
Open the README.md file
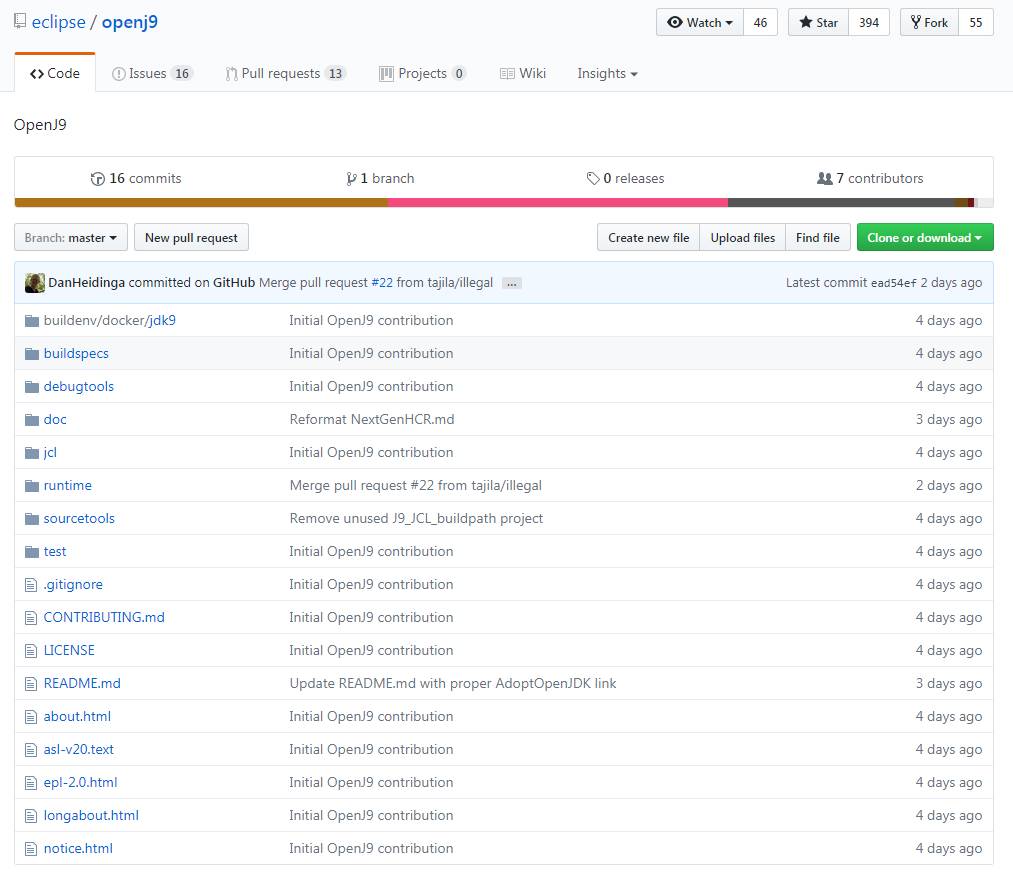click(82, 683)
